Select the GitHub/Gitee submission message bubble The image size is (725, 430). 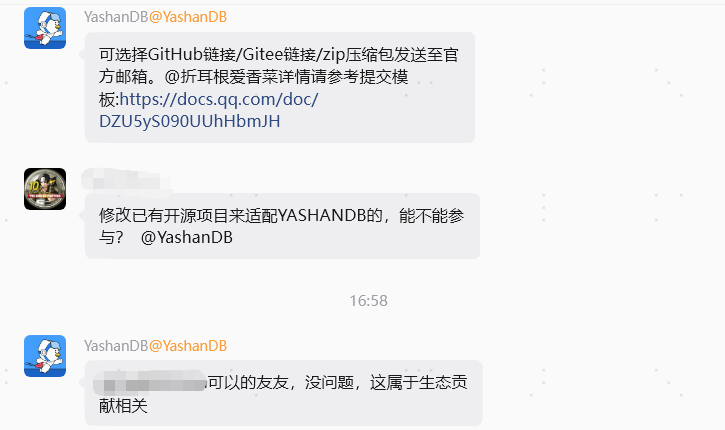tap(280, 87)
